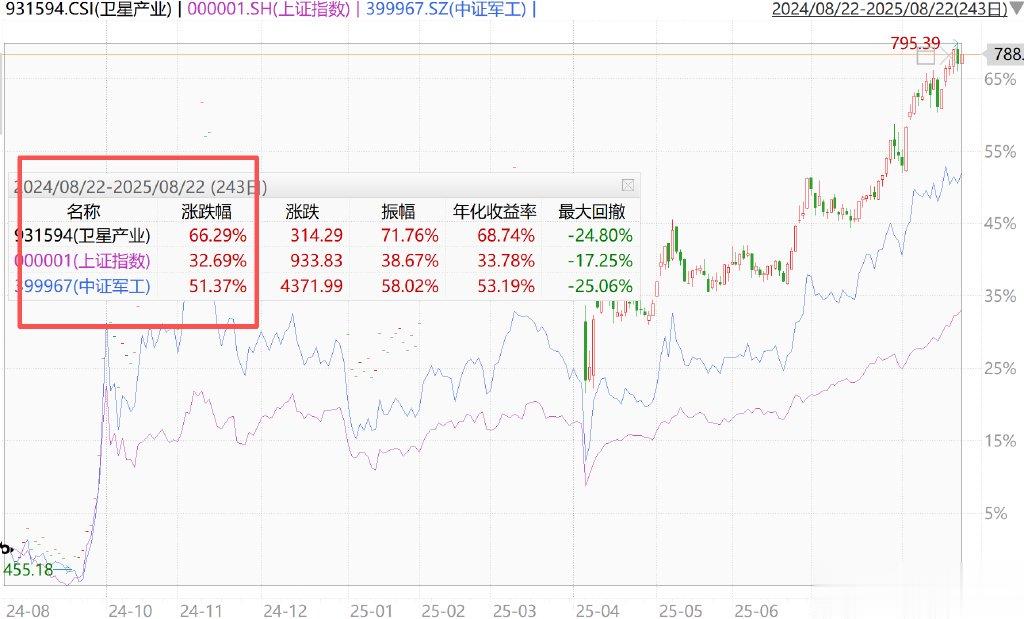This screenshot has width=1024, height=619.
Task: Select the 000001(上证指数) table row
Action: click(324, 261)
